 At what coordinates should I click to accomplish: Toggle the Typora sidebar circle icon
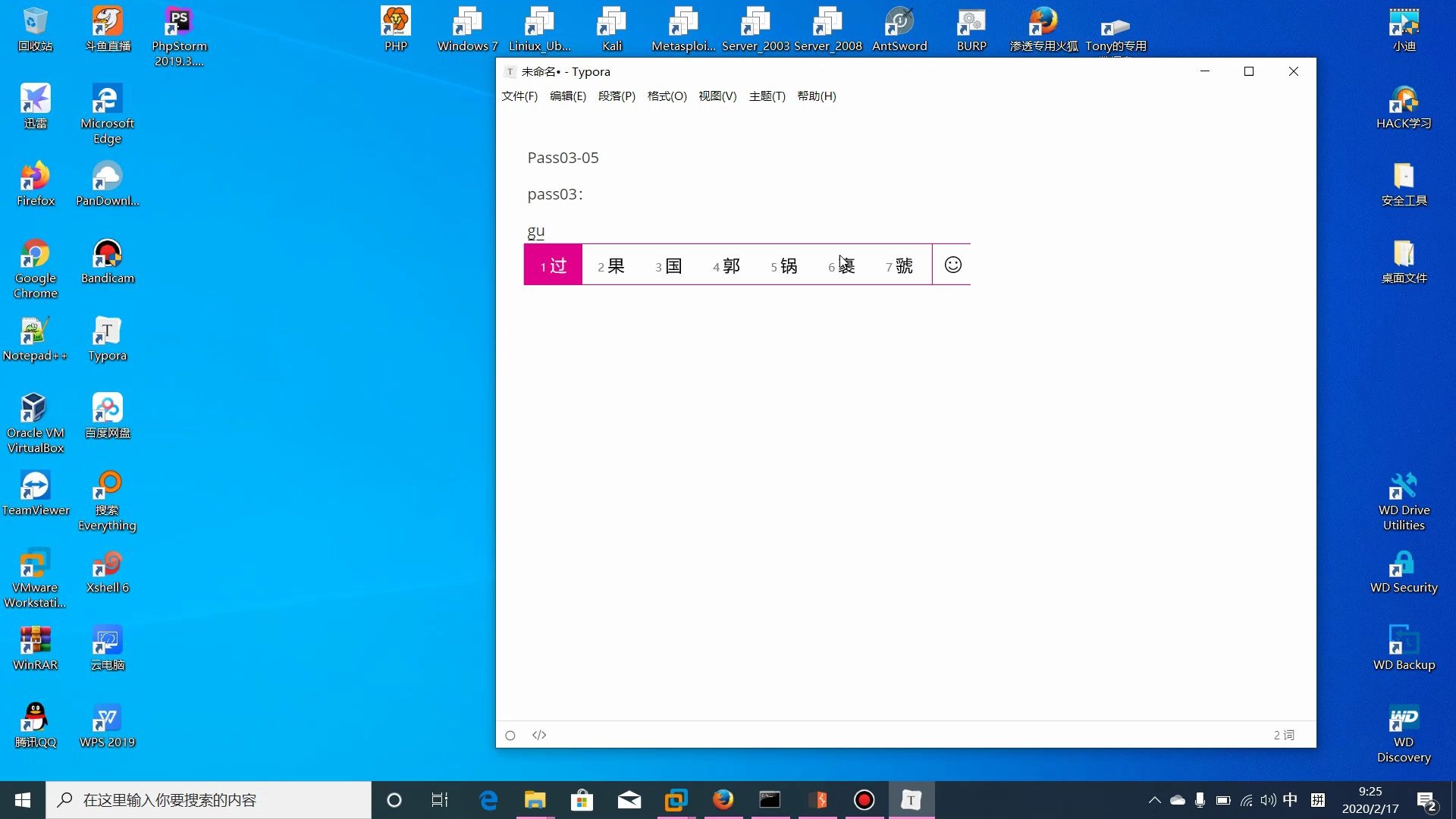510,735
